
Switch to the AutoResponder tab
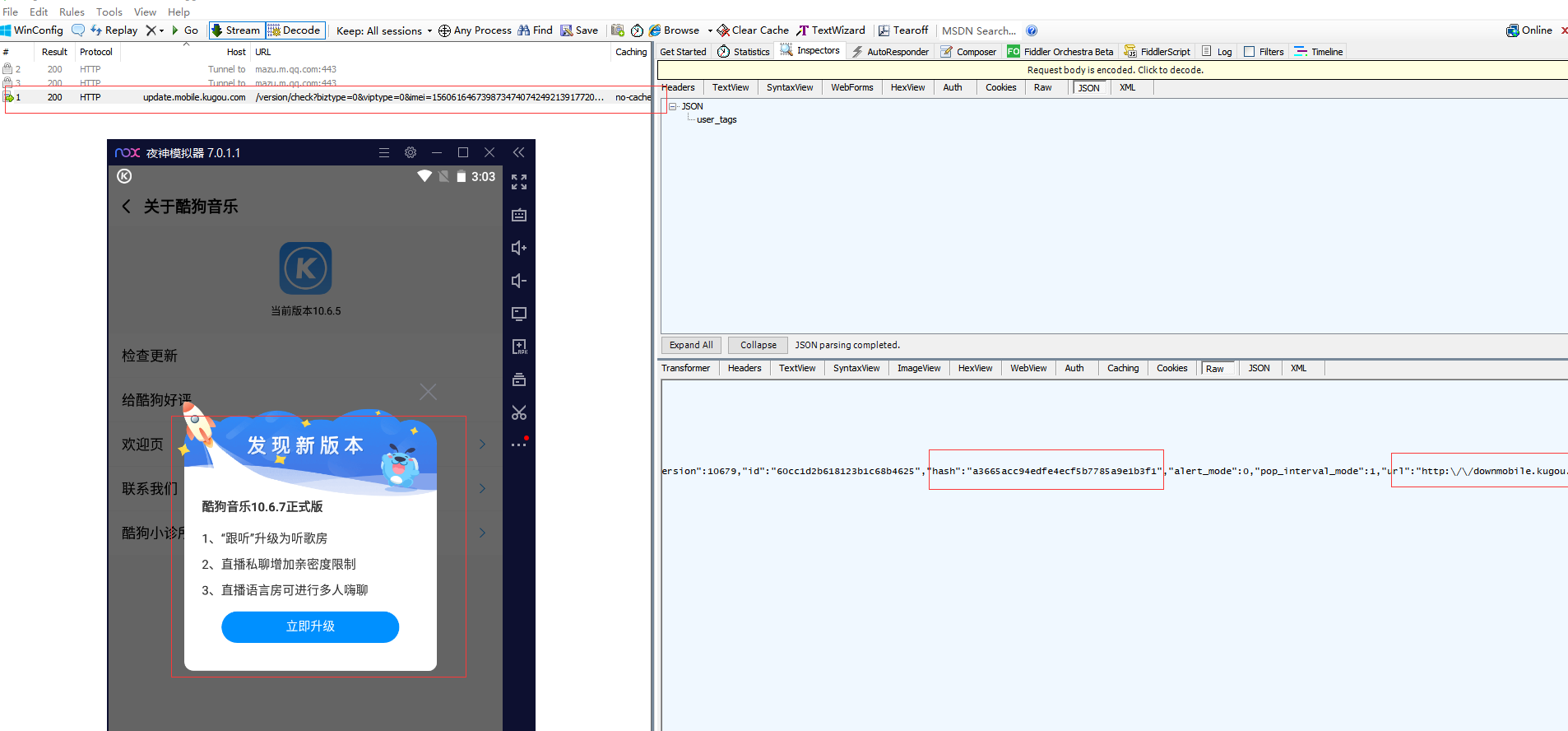click(890, 52)
